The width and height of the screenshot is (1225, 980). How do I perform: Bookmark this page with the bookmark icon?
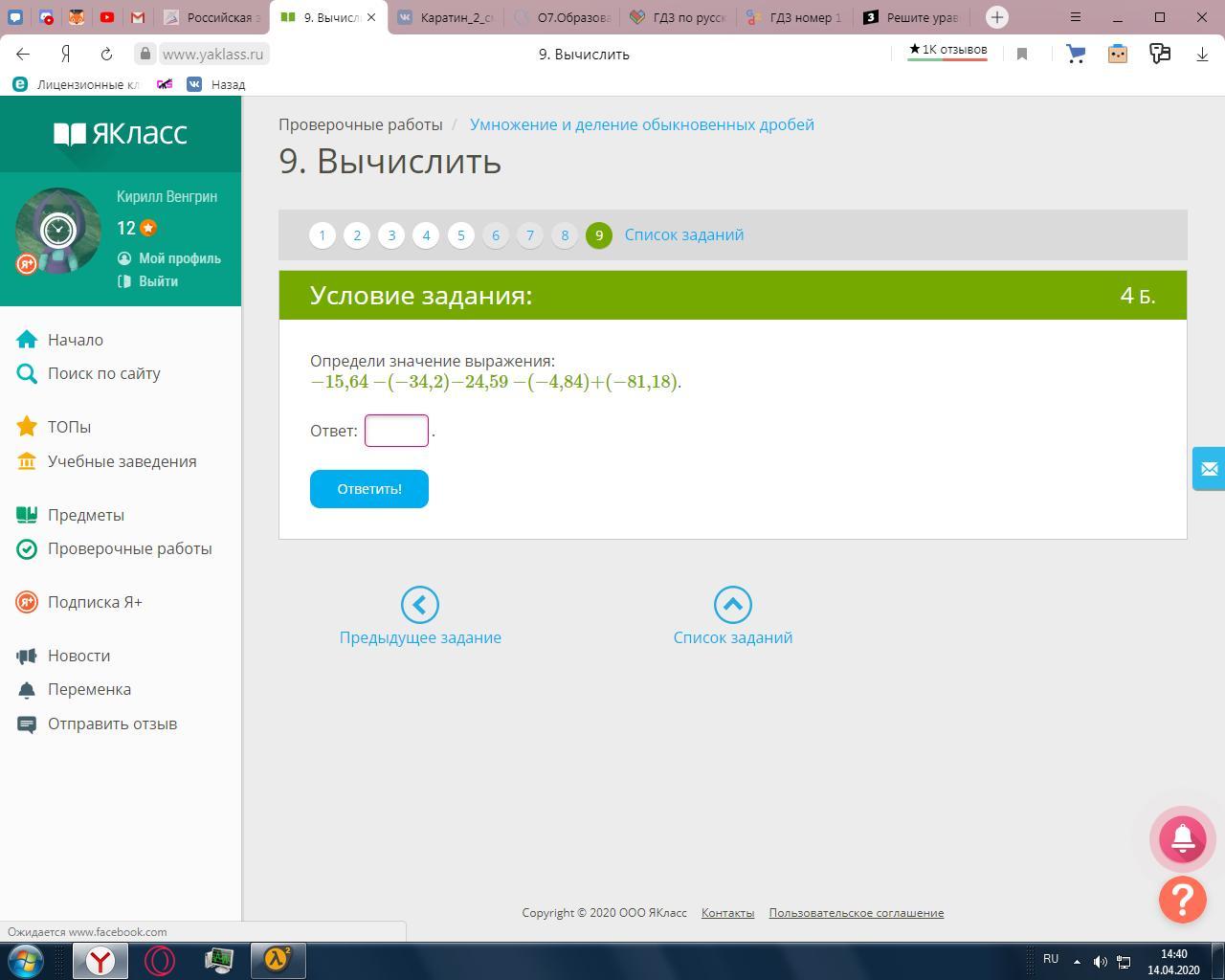tap(1022, 55)
